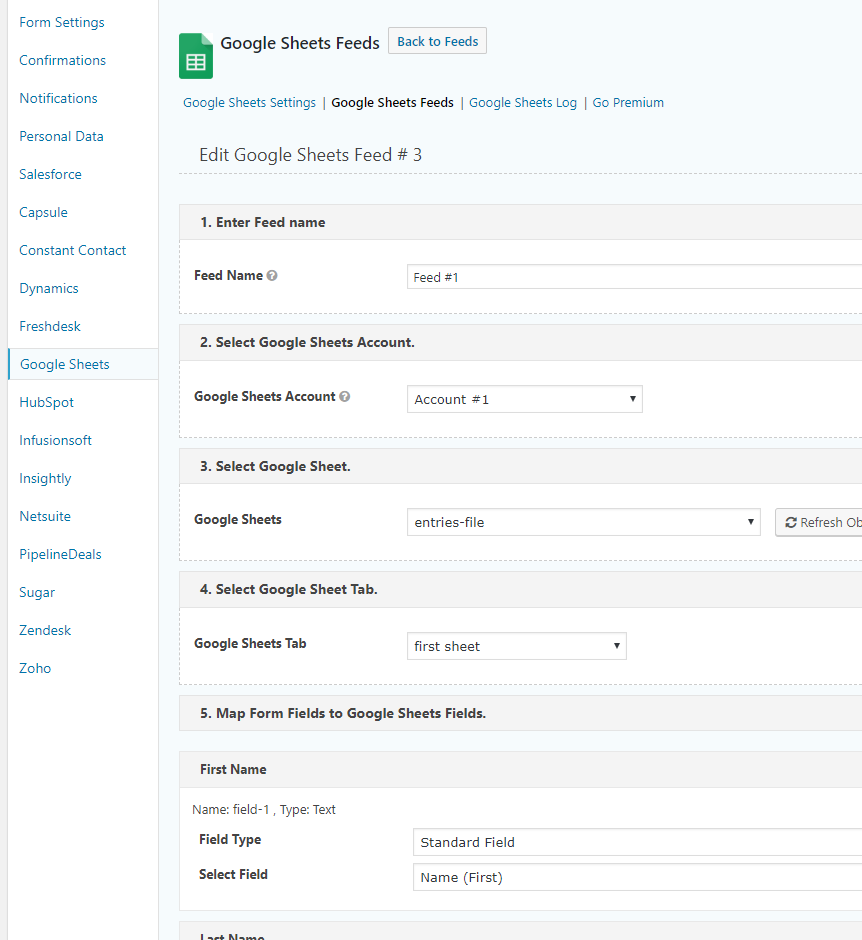The width and height of the screenshot is (862, 940).
Task: Click the 'Name: field-1 , Type: Text' line
Action: coord(264,810)
